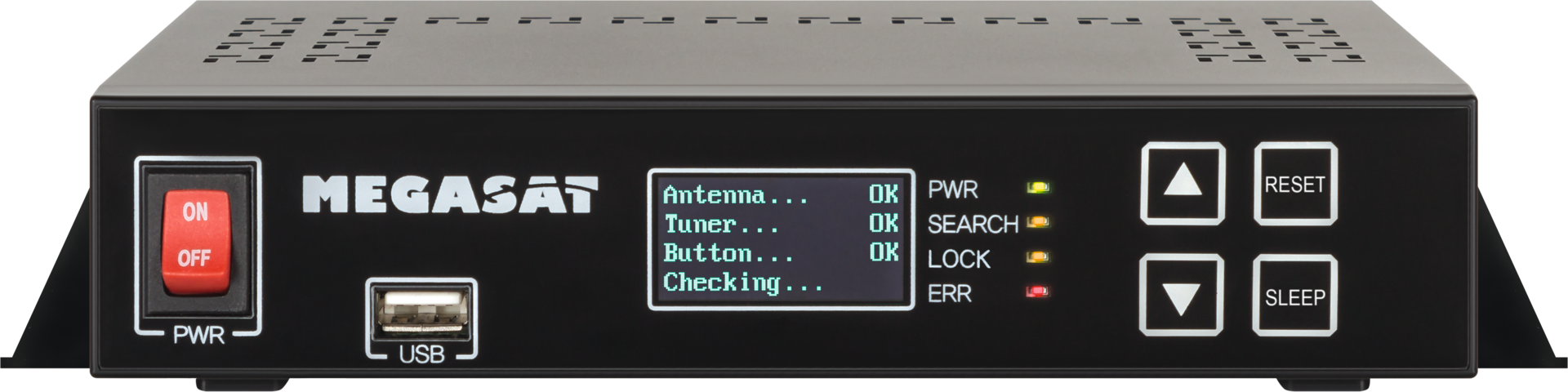1568x392 pixels.
Task: Select the Antenna... OK line on display
Action: [781, 194]
